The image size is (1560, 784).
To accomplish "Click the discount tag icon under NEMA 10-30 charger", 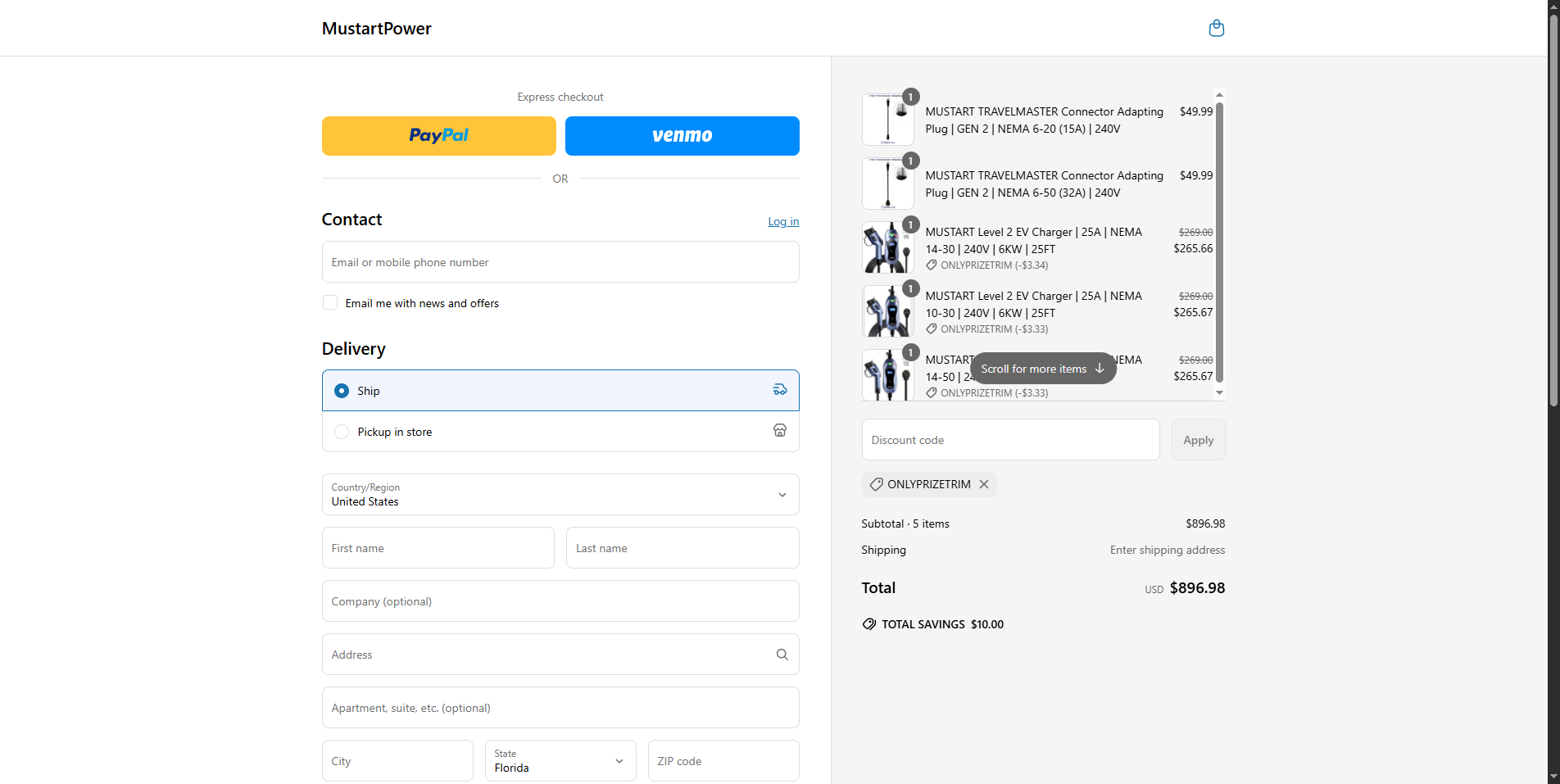I will tap(932, 329).
